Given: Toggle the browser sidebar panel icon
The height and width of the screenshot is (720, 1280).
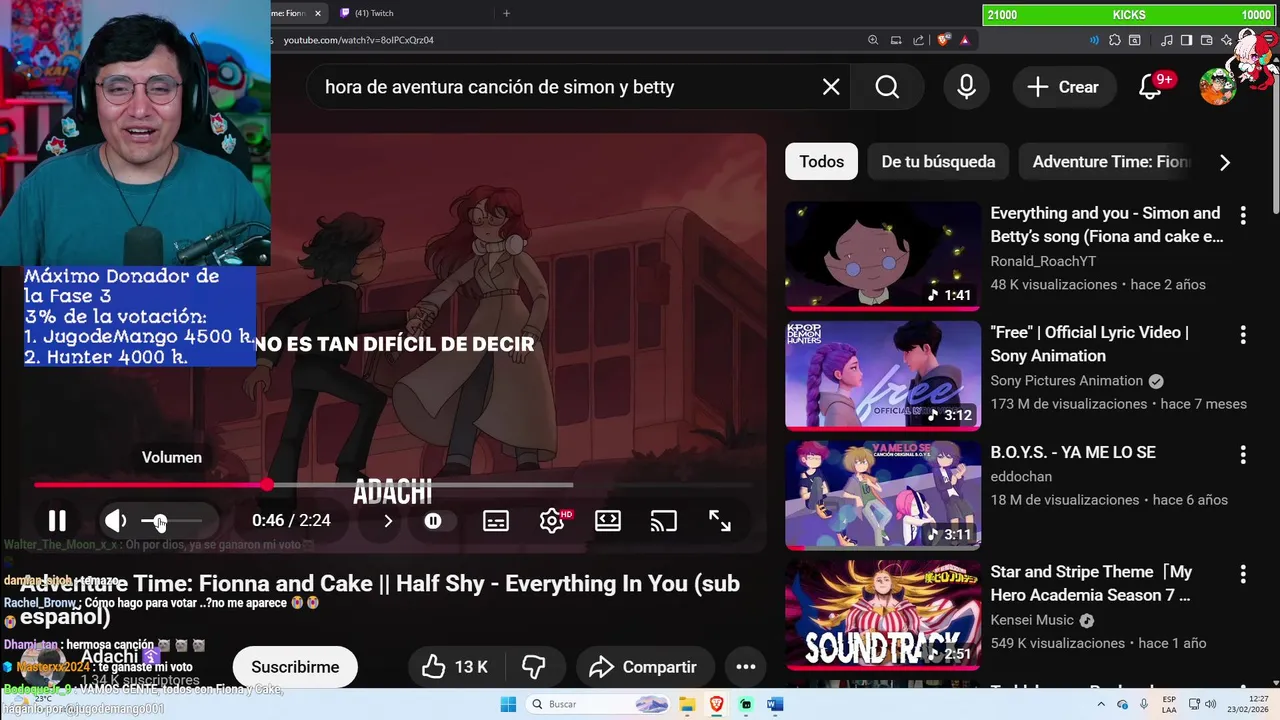Looking at the screenshot, I should pyautogui.click(x=1186, y=40).
